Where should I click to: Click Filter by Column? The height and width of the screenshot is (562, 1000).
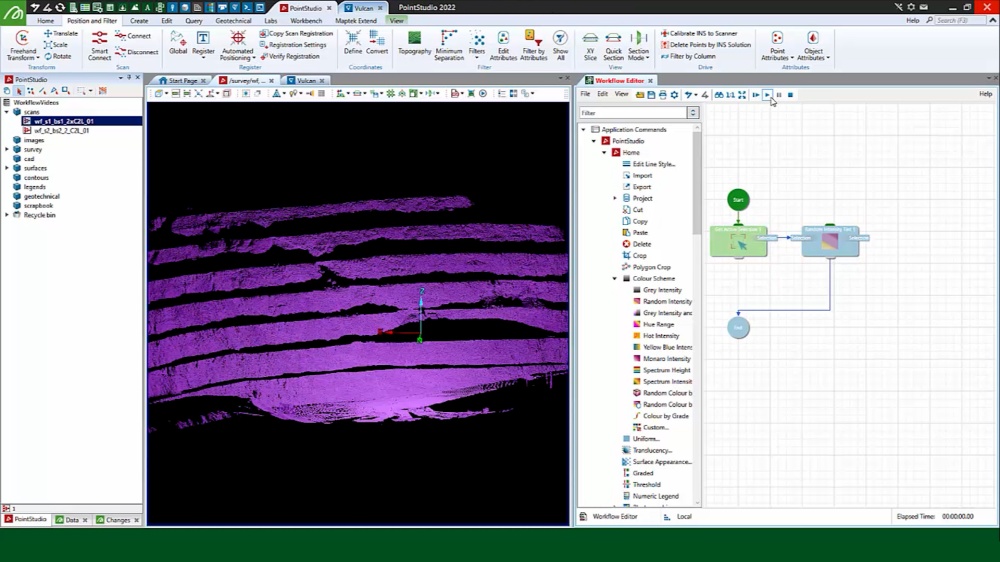pos(688,56)
